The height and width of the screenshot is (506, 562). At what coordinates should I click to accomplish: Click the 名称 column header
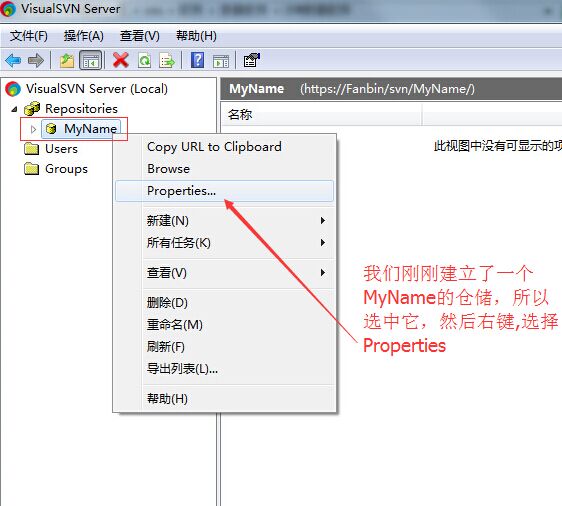click(x=322, y=115)
